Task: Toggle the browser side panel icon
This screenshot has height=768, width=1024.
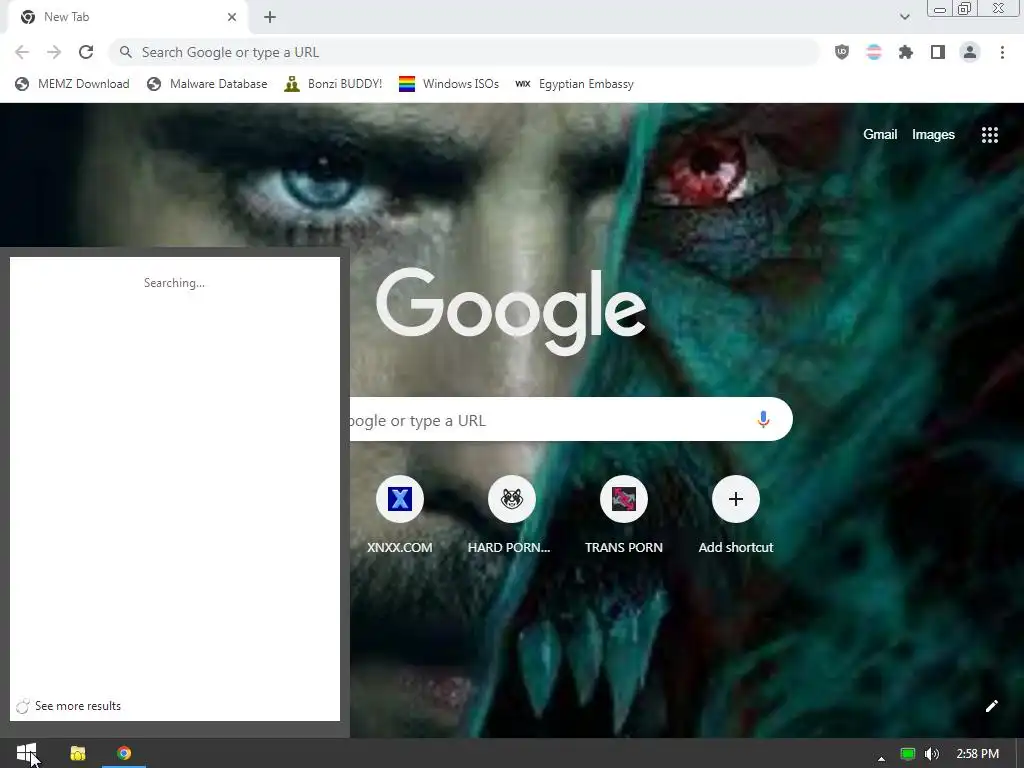Action: tap(938, 52)
